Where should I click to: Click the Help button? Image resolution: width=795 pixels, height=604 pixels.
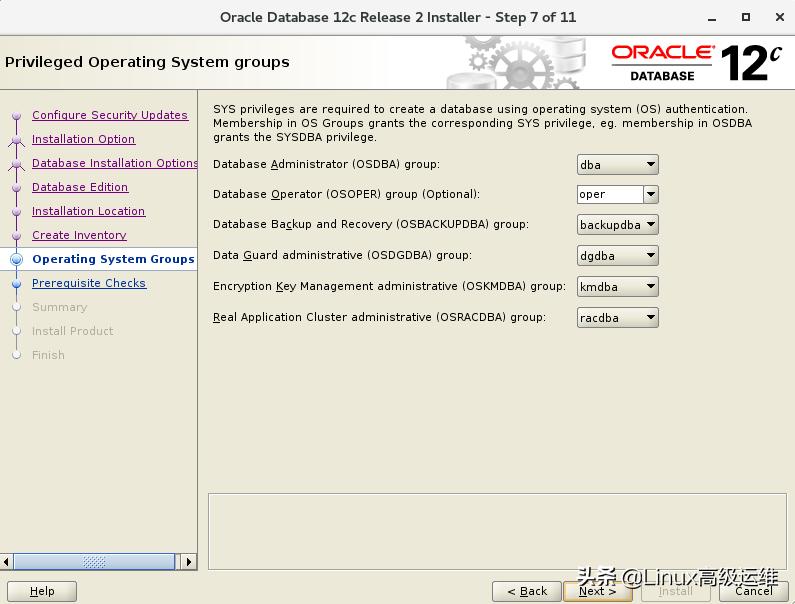click(x=42, y=591)
